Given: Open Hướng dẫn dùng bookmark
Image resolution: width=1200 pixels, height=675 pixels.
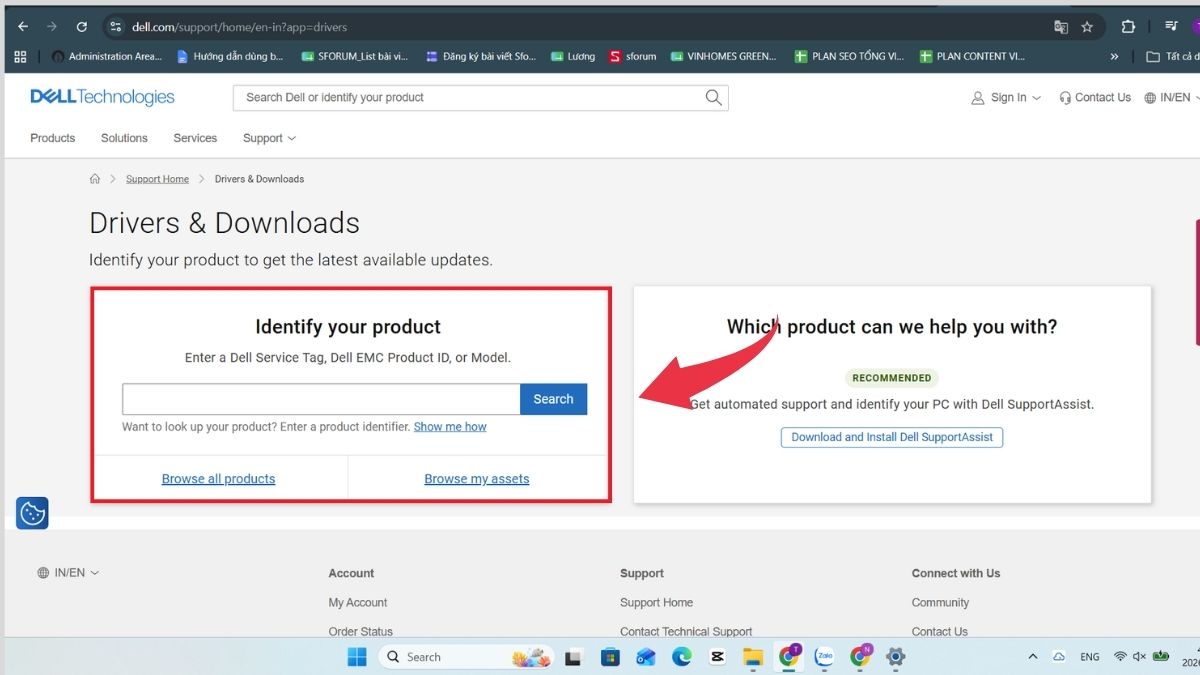Looking at the screenshot, I should click(229, 57).
